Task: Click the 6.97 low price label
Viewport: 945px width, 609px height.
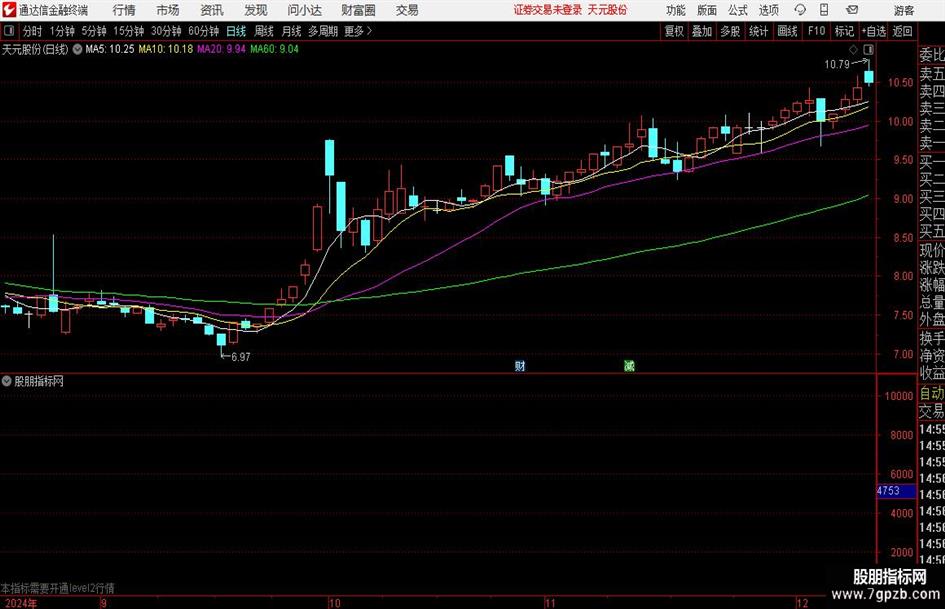Action: [240, 357]
